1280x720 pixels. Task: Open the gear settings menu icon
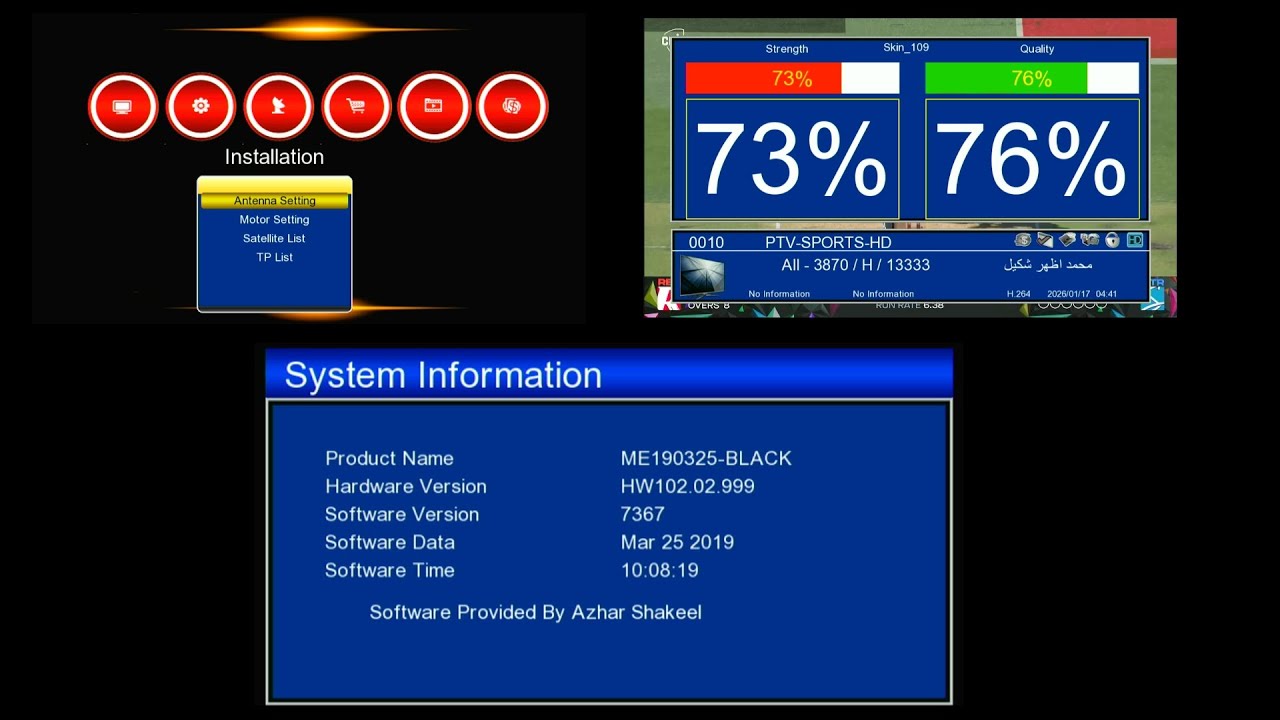pyautogui.click(x=201, y=106)
